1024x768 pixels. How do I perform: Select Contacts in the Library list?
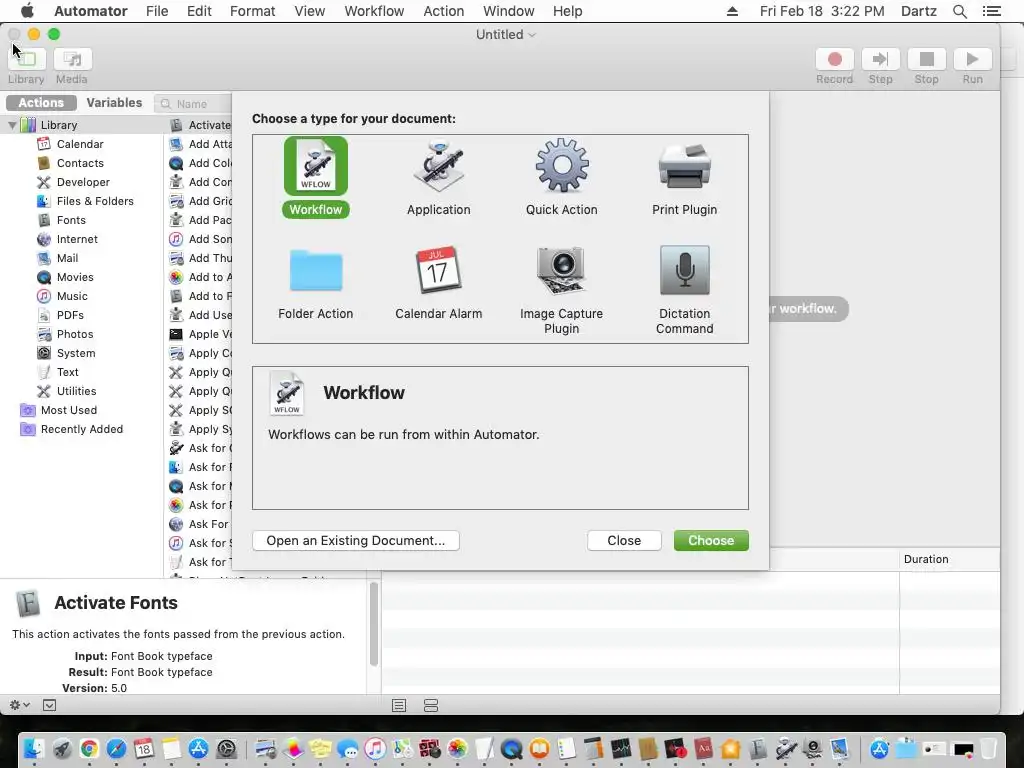(x=80, y=163)
